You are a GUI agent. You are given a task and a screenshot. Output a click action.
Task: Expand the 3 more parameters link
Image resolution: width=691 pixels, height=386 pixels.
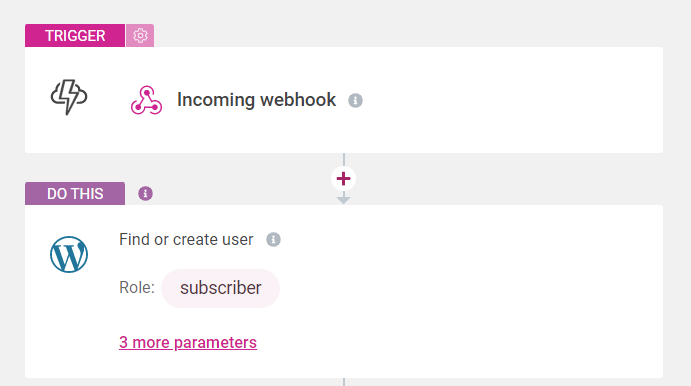[x=188, y=342]
